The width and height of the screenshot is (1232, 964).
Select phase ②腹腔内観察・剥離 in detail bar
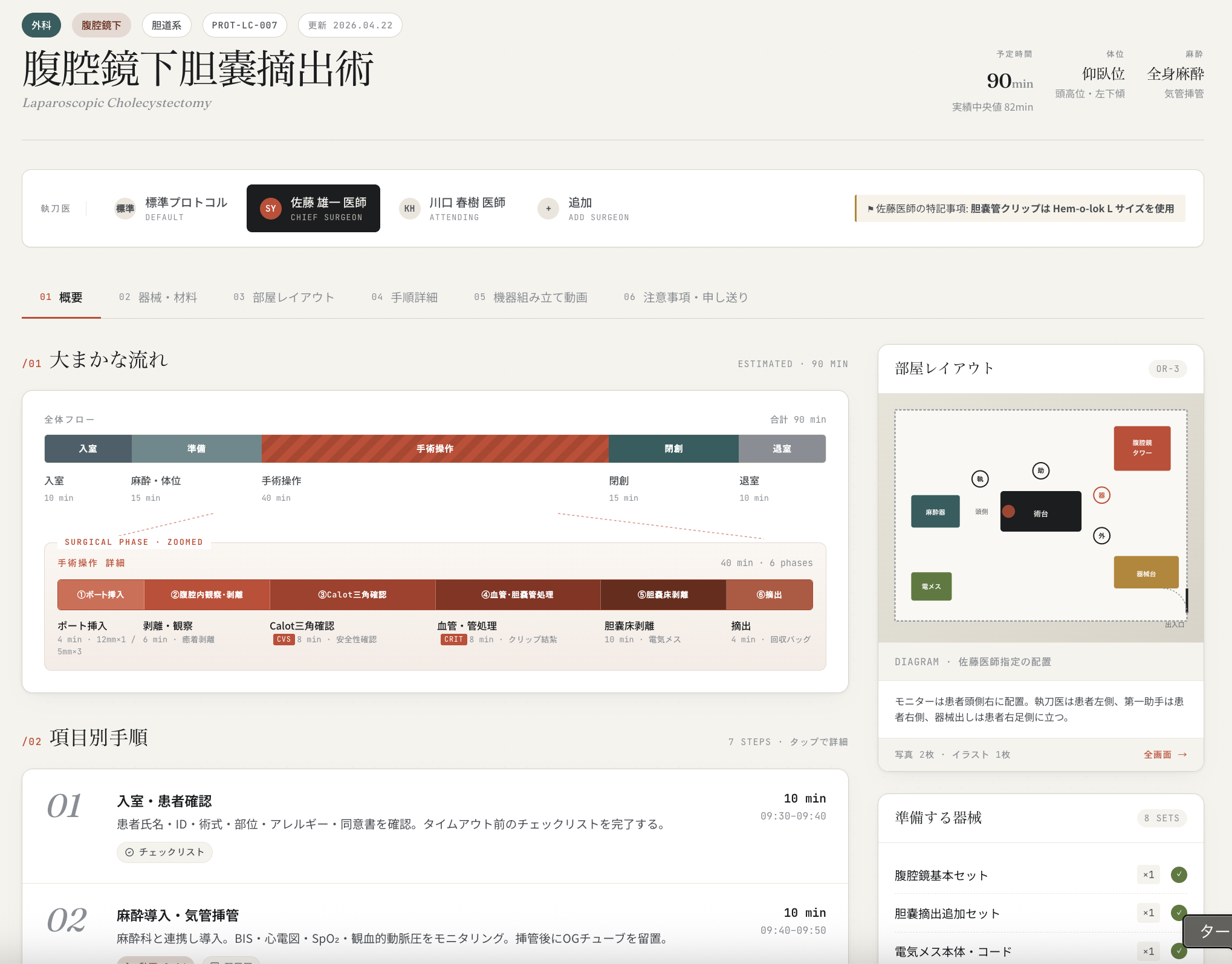coord(207,594)
